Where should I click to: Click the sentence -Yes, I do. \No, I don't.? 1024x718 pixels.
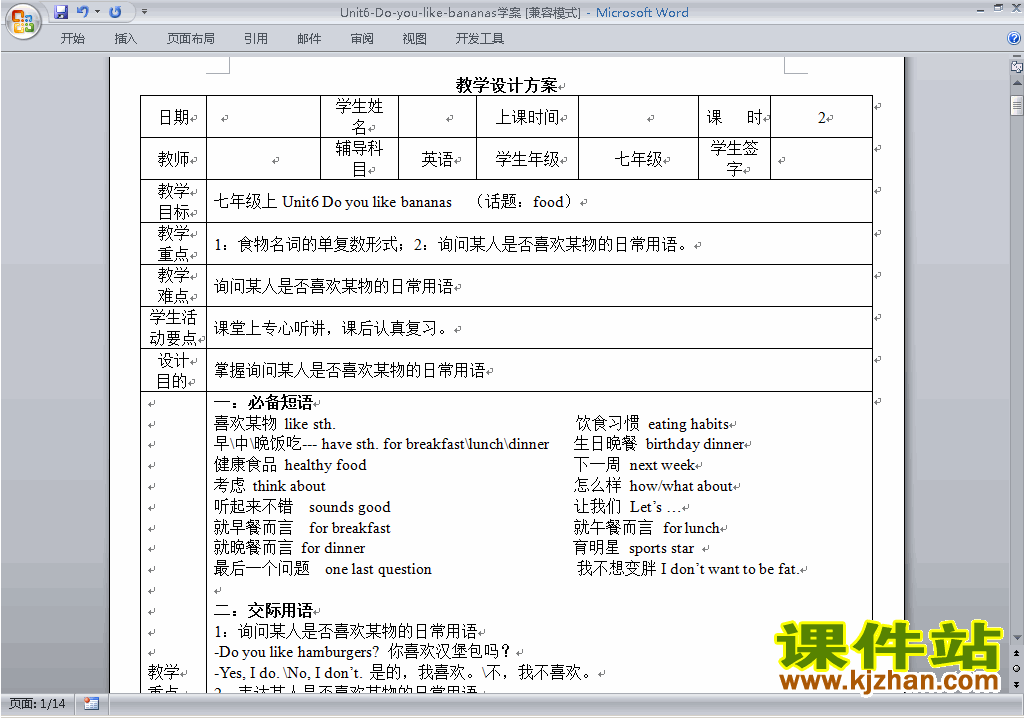click(x=288, y=673)
